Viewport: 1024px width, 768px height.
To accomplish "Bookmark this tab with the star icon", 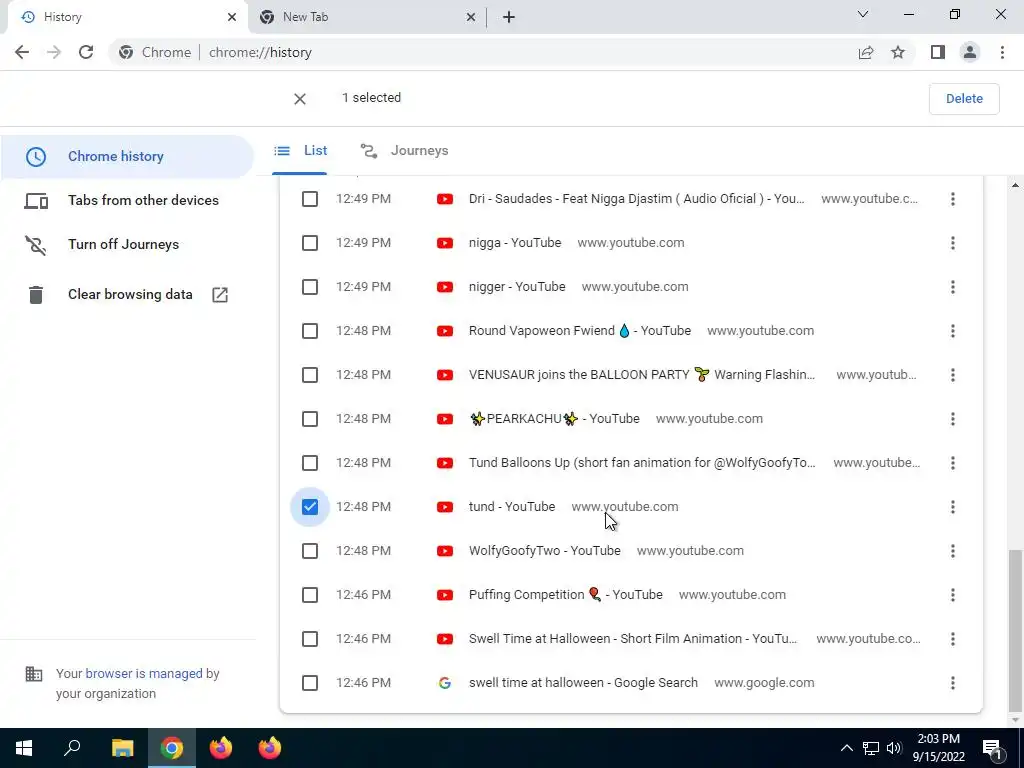I will (x=898, y=52).
